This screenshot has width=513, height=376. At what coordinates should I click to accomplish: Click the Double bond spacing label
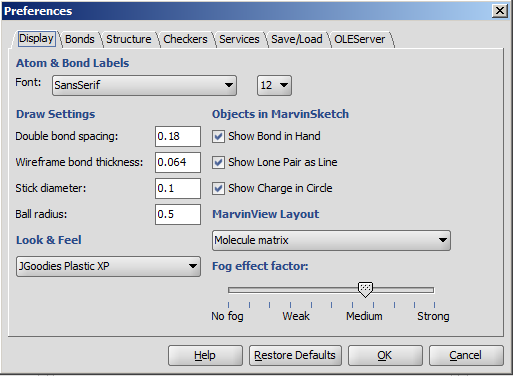coord(67,136)
